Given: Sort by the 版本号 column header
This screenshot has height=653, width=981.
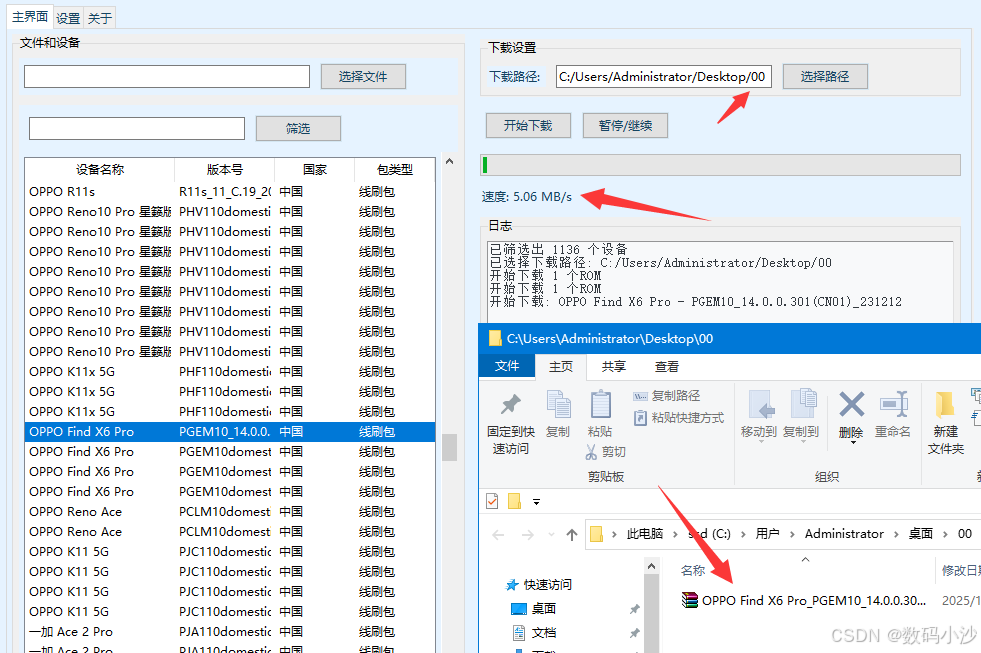Looking at the screenshot, I should click(225, 170).
